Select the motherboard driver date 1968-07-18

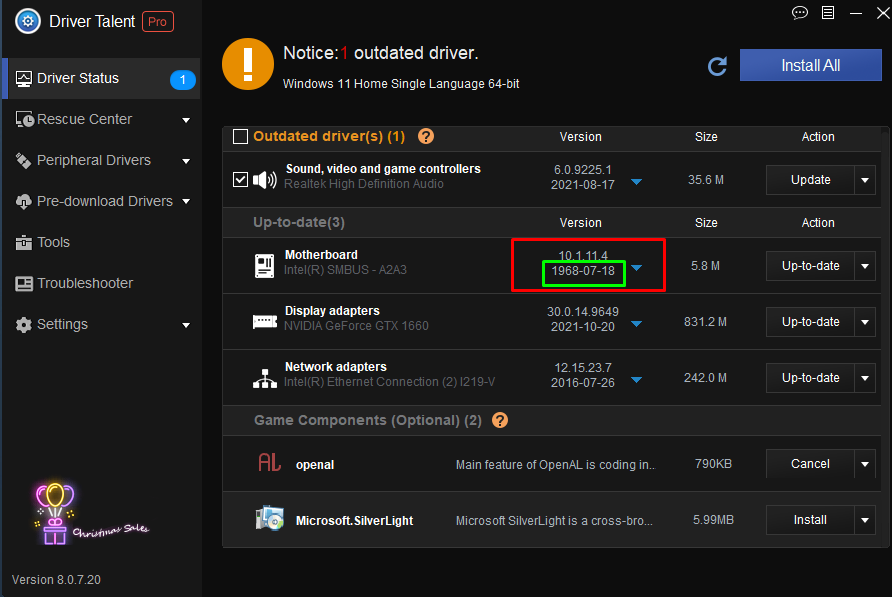[583, 271]
